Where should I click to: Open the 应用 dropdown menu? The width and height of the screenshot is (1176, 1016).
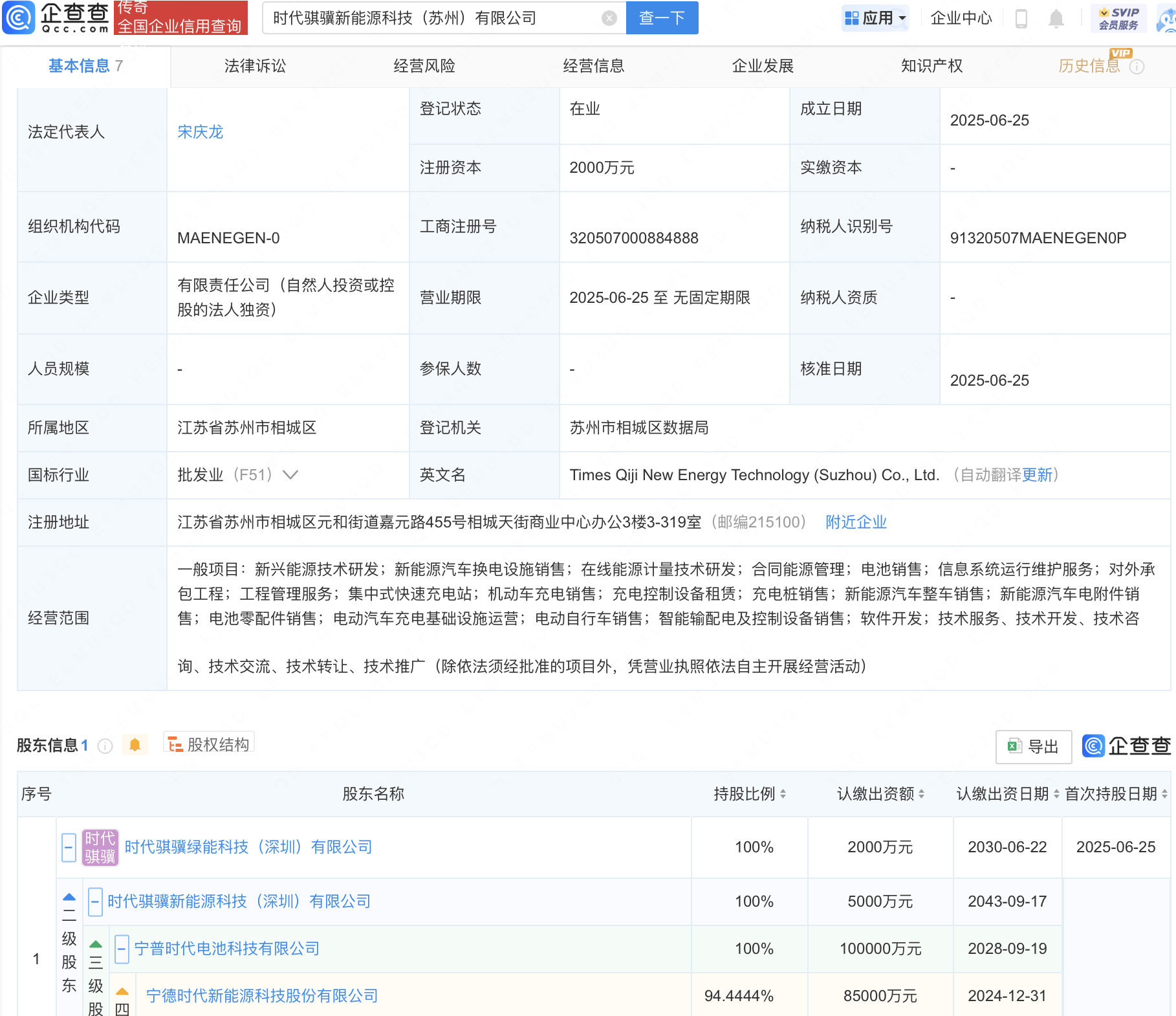[x=875, y=18]
